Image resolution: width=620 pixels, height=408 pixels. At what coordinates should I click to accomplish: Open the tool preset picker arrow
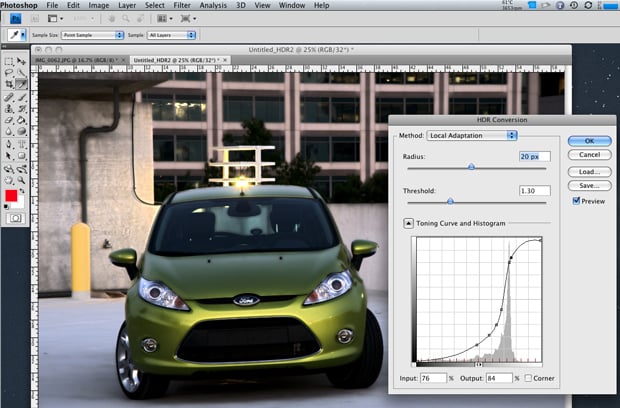[23, 35]
